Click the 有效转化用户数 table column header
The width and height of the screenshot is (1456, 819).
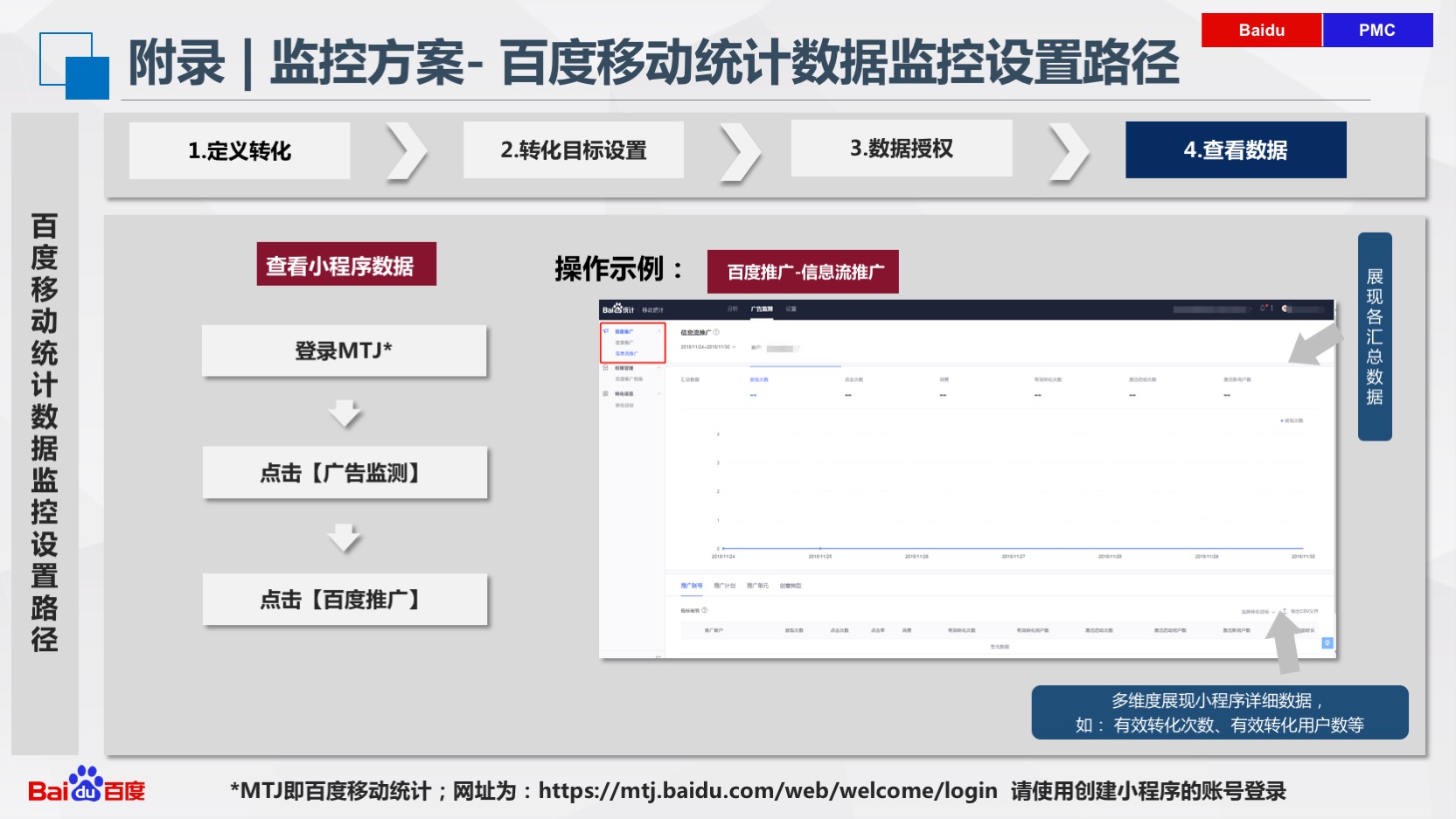click(1033, 630)
